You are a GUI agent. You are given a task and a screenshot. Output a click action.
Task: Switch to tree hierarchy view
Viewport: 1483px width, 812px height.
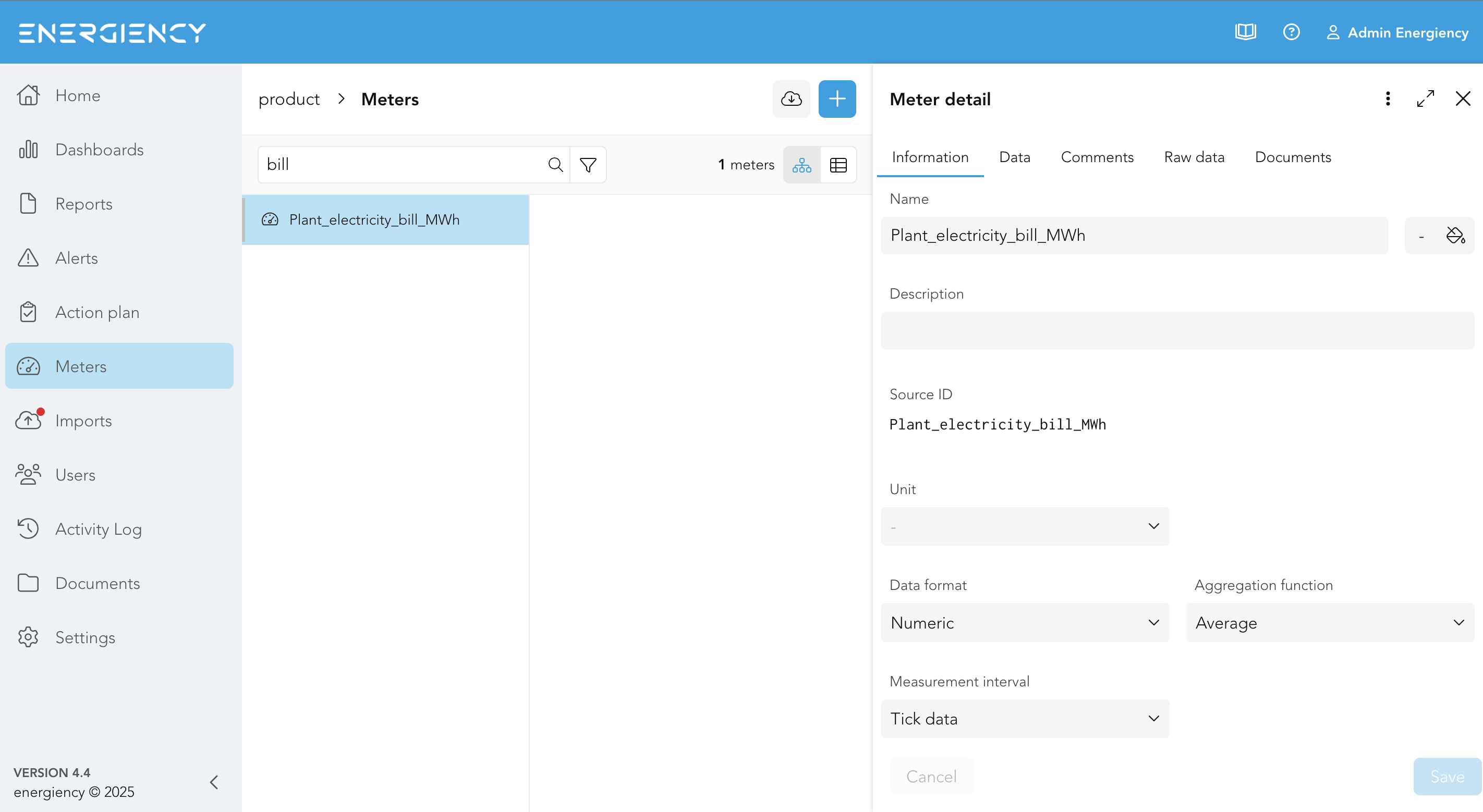click(801, 165)
